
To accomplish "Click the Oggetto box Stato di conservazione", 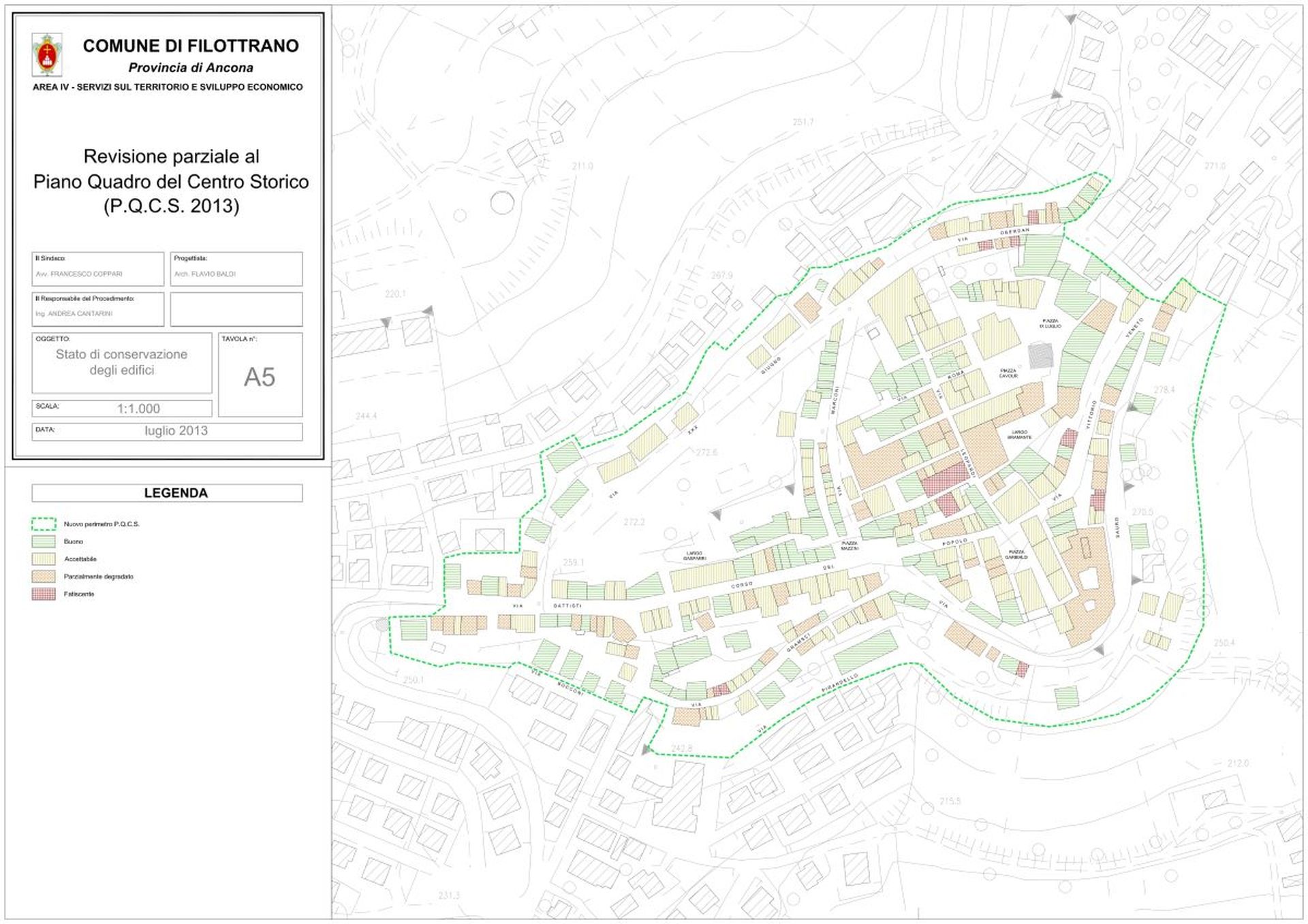I will pyautogui.click(x=122, y=363).
